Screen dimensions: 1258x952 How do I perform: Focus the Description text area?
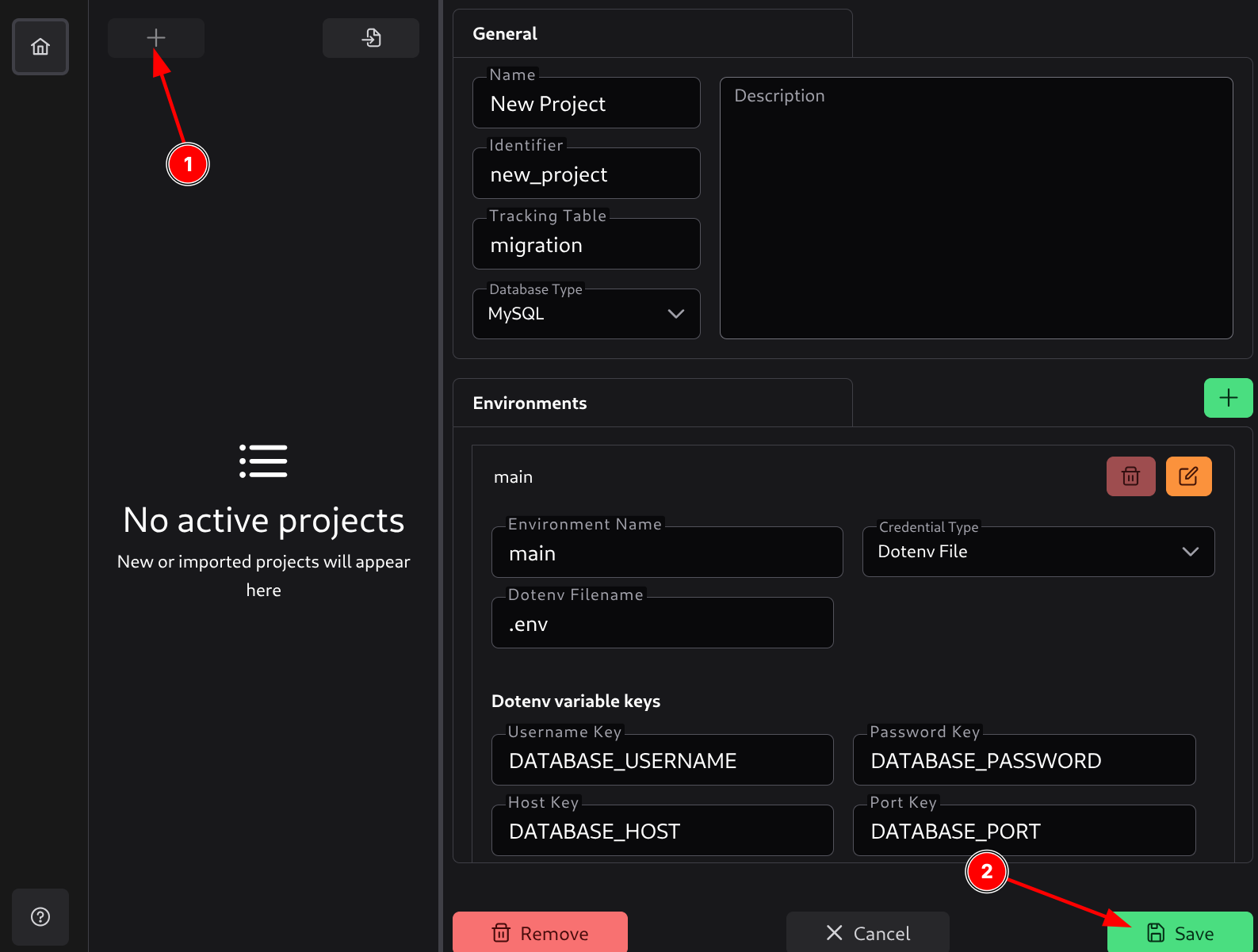click(977, 208)
